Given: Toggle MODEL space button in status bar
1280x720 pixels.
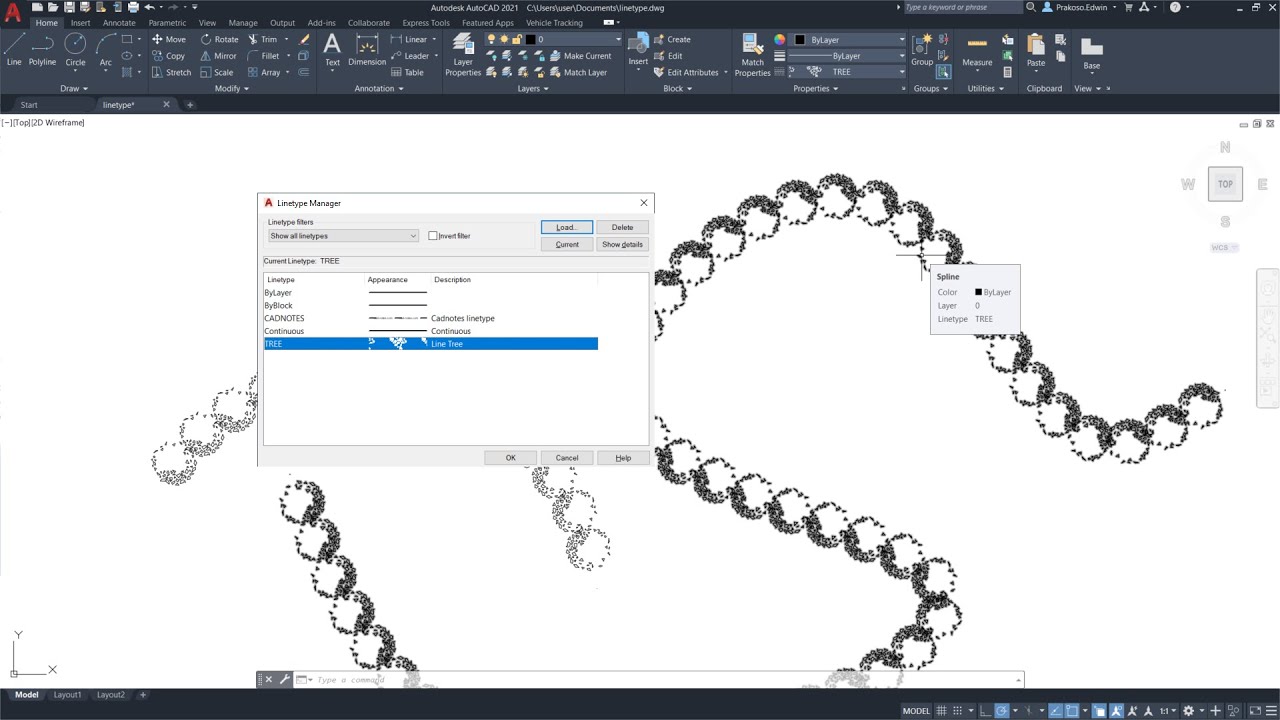Looking at the screenshot, I should (916, 711).
